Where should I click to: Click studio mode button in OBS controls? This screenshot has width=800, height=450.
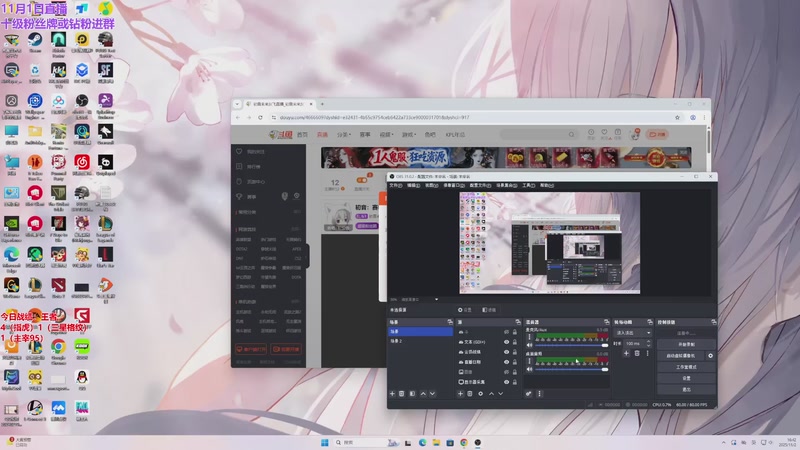tap(686, 367)
